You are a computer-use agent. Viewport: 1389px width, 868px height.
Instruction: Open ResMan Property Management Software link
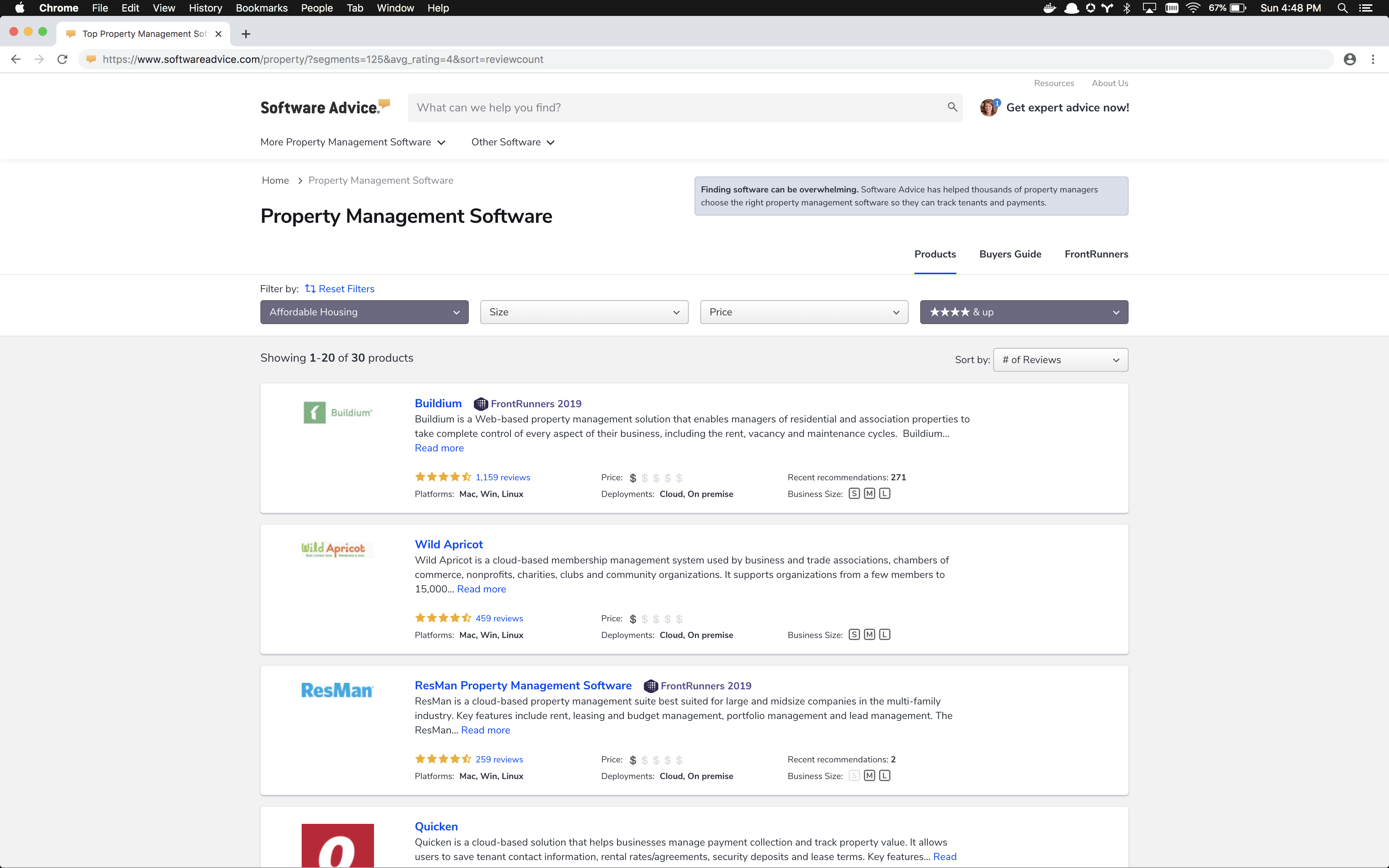click(x=523, y=685)
